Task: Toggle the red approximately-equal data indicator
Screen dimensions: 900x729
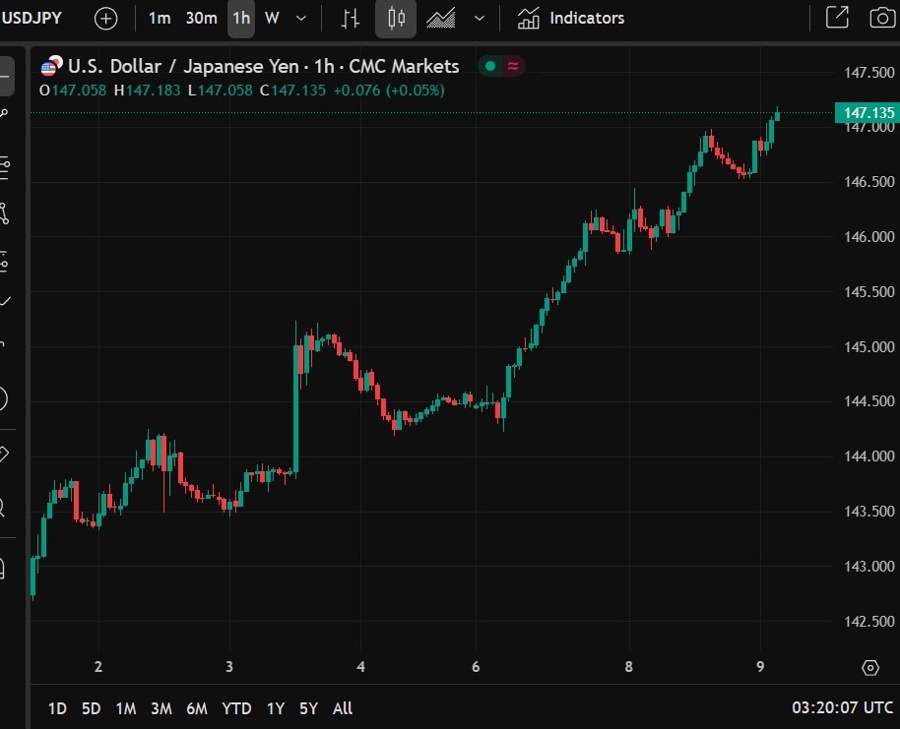Action: [513, 67]
